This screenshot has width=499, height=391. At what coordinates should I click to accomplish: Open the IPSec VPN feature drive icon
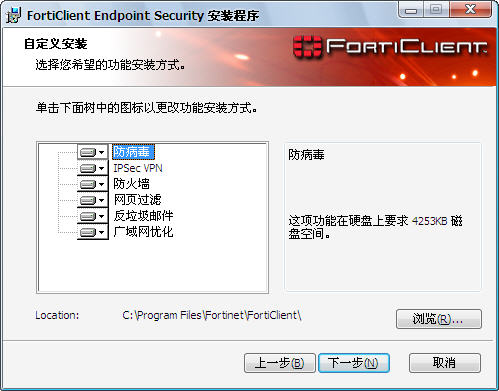click(x=93, y=168)
